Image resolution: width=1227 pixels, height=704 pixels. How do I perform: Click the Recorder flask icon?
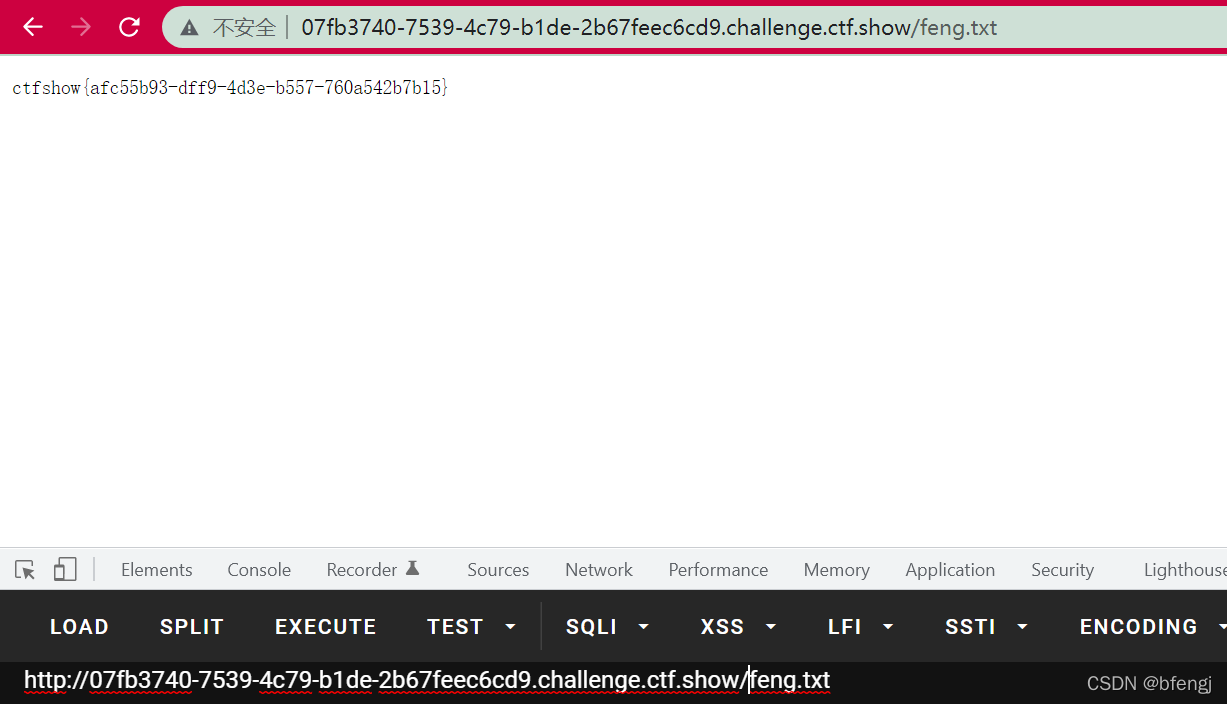coord(412,568)
